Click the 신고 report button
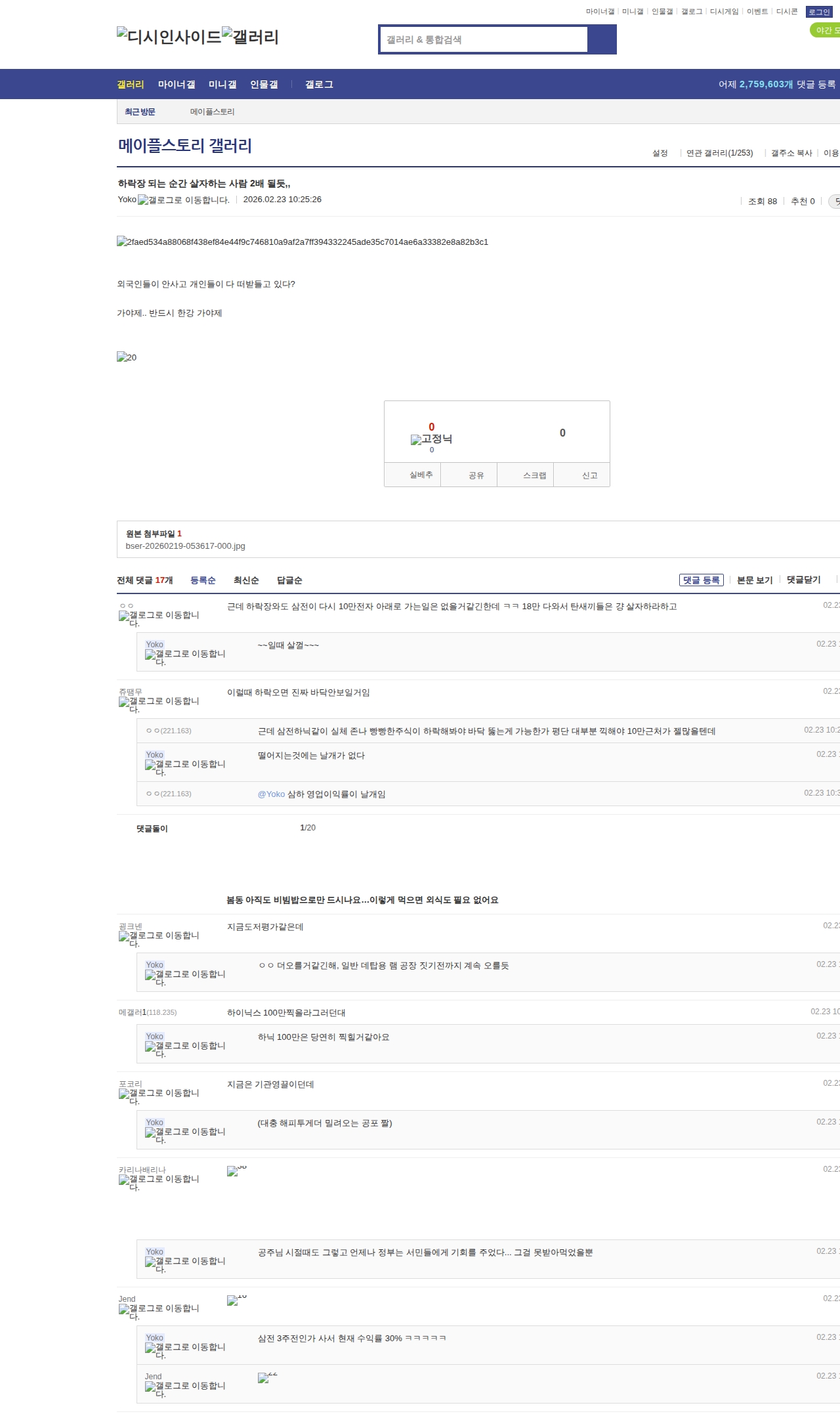840x1418 pixels. [x=589, y=475]
